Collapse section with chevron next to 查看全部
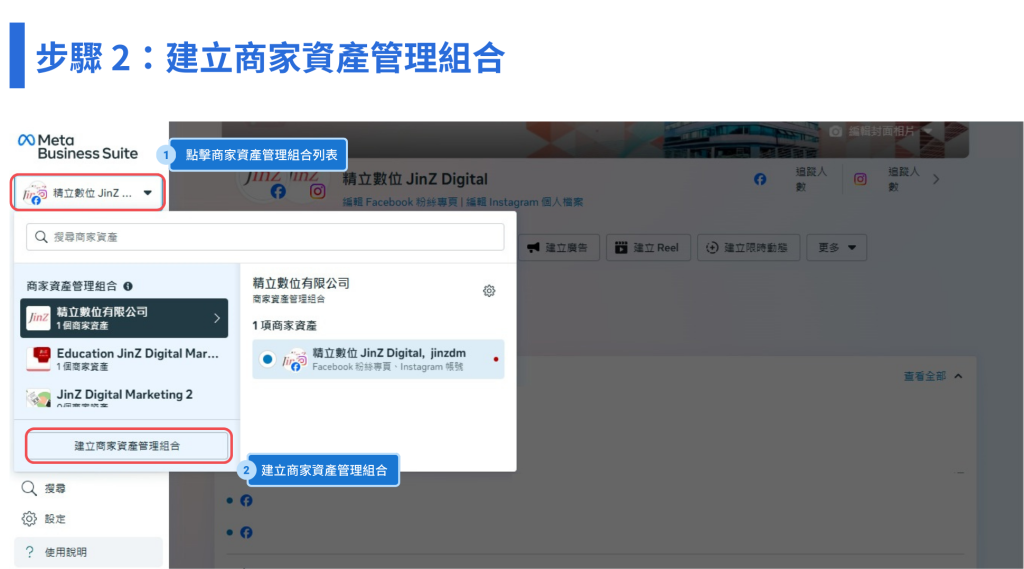This screenshot has width=1024, height=569. [x=958, y=376]
